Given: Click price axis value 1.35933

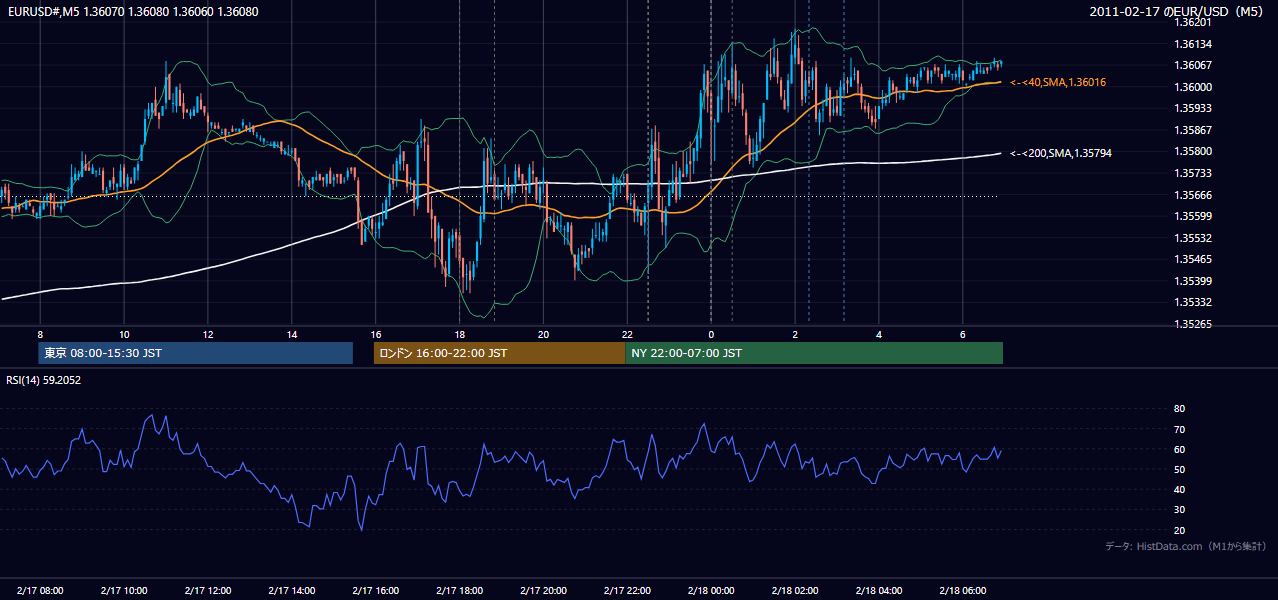Looking at the screenshot, I should pyautogui.click(x=1193, y=108).
